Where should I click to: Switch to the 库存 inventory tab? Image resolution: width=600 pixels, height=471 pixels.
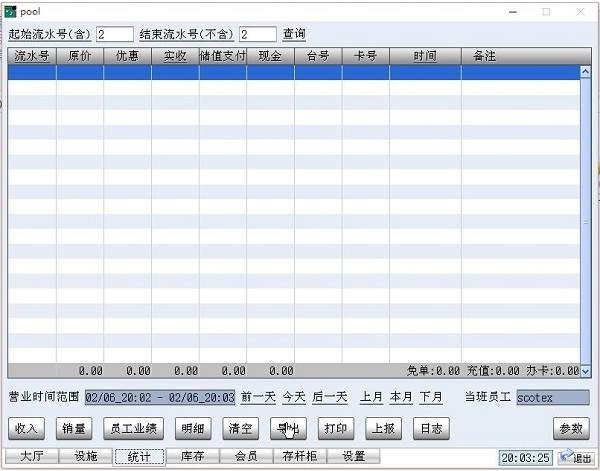click(x=193, y=456)
